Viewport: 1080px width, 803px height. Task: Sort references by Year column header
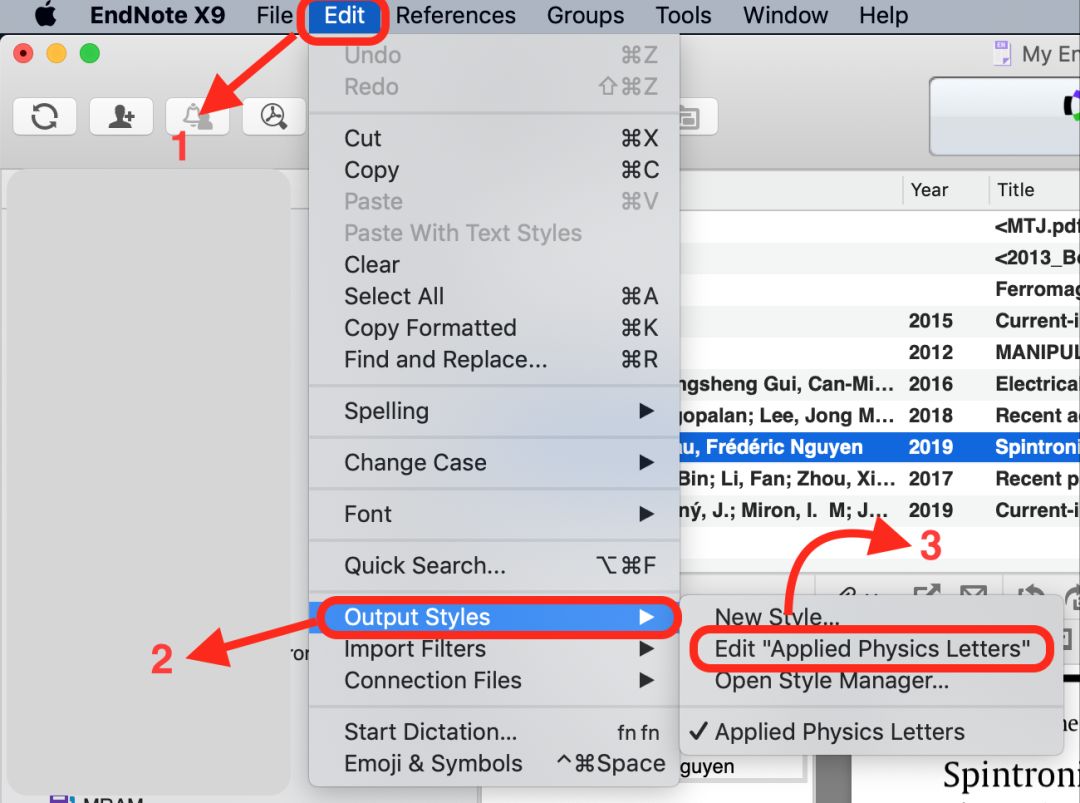tap(929, 190)
